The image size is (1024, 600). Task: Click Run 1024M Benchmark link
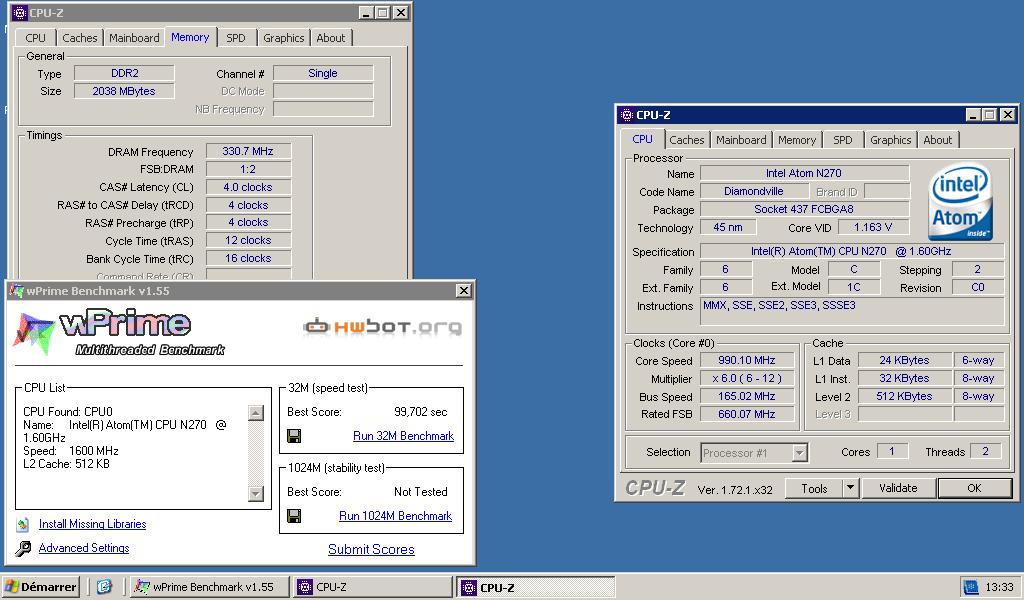tap(395, 516)
